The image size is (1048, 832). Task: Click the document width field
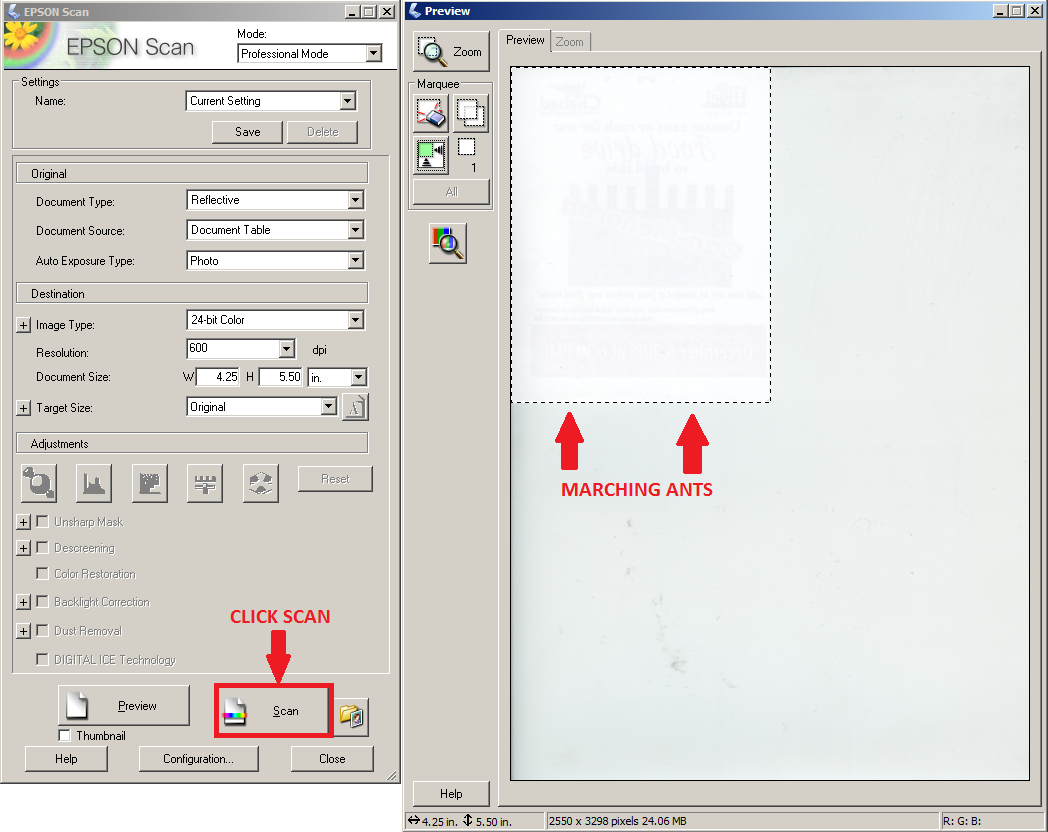[217, 377]
